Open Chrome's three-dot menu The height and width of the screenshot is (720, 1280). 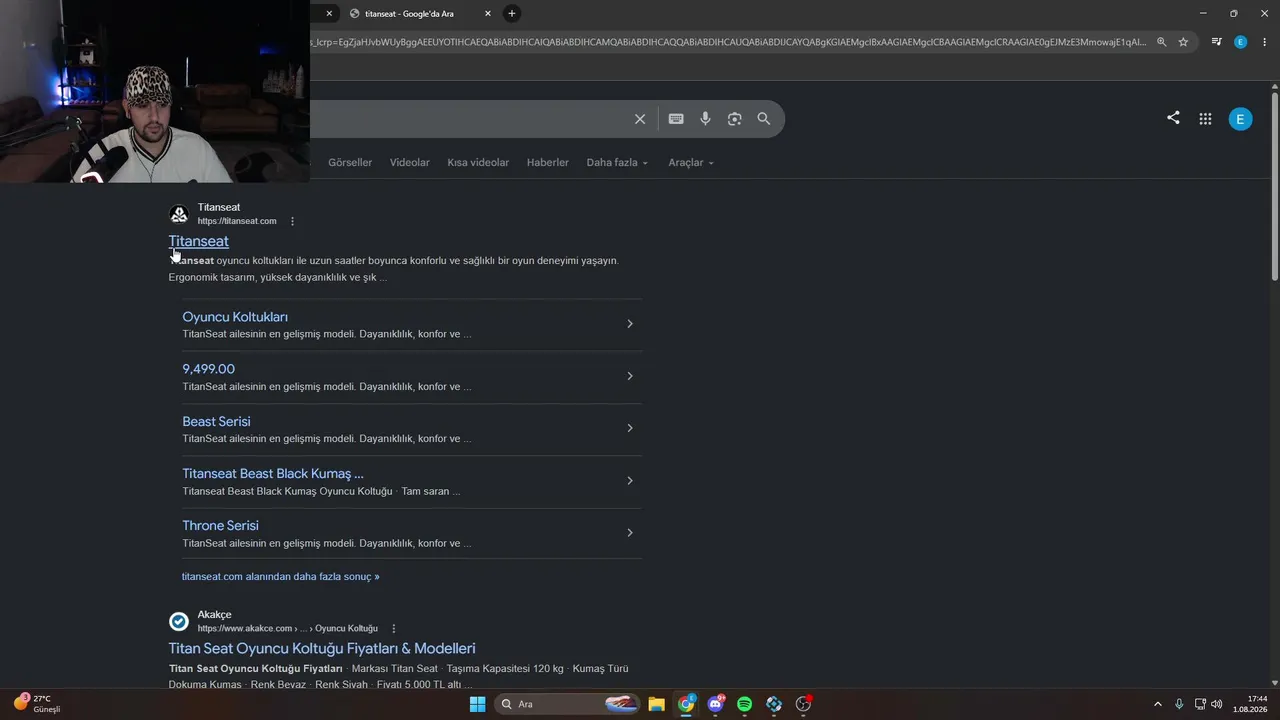tap(1265, 42)
